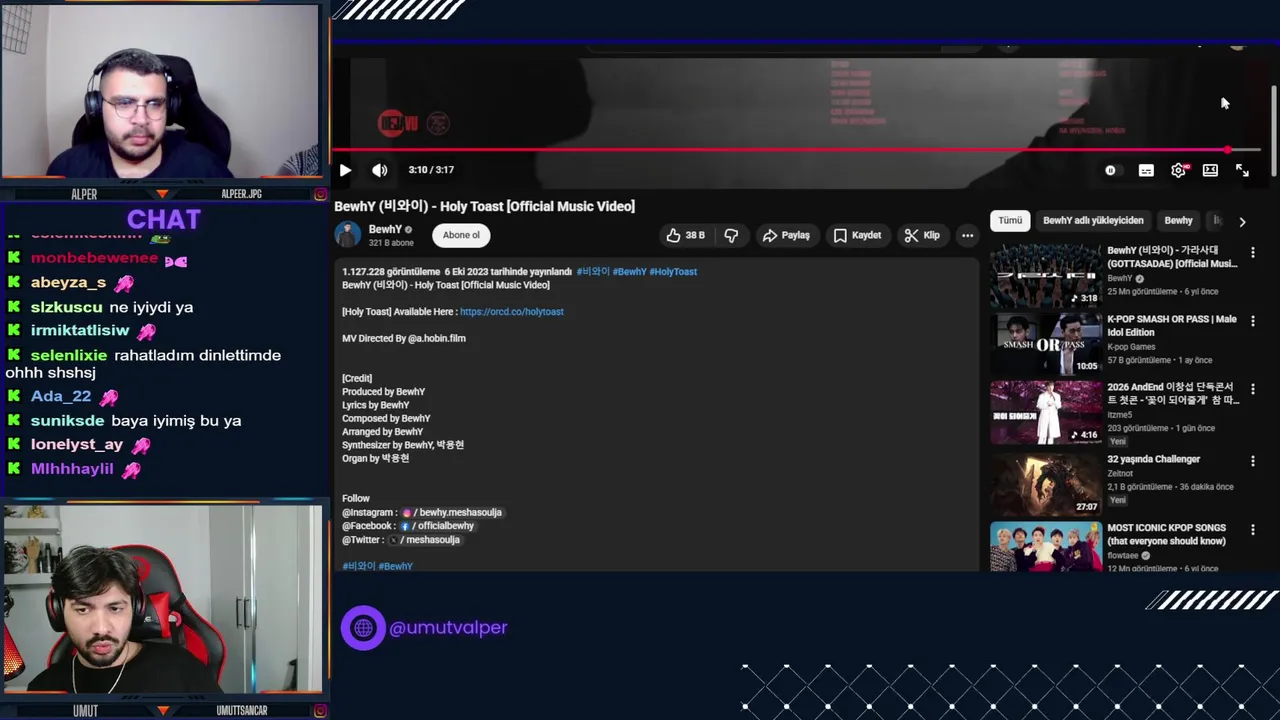Select the Bewhy filter chip
This screenshot has width=1280, height=720.
click(1178, 220)
